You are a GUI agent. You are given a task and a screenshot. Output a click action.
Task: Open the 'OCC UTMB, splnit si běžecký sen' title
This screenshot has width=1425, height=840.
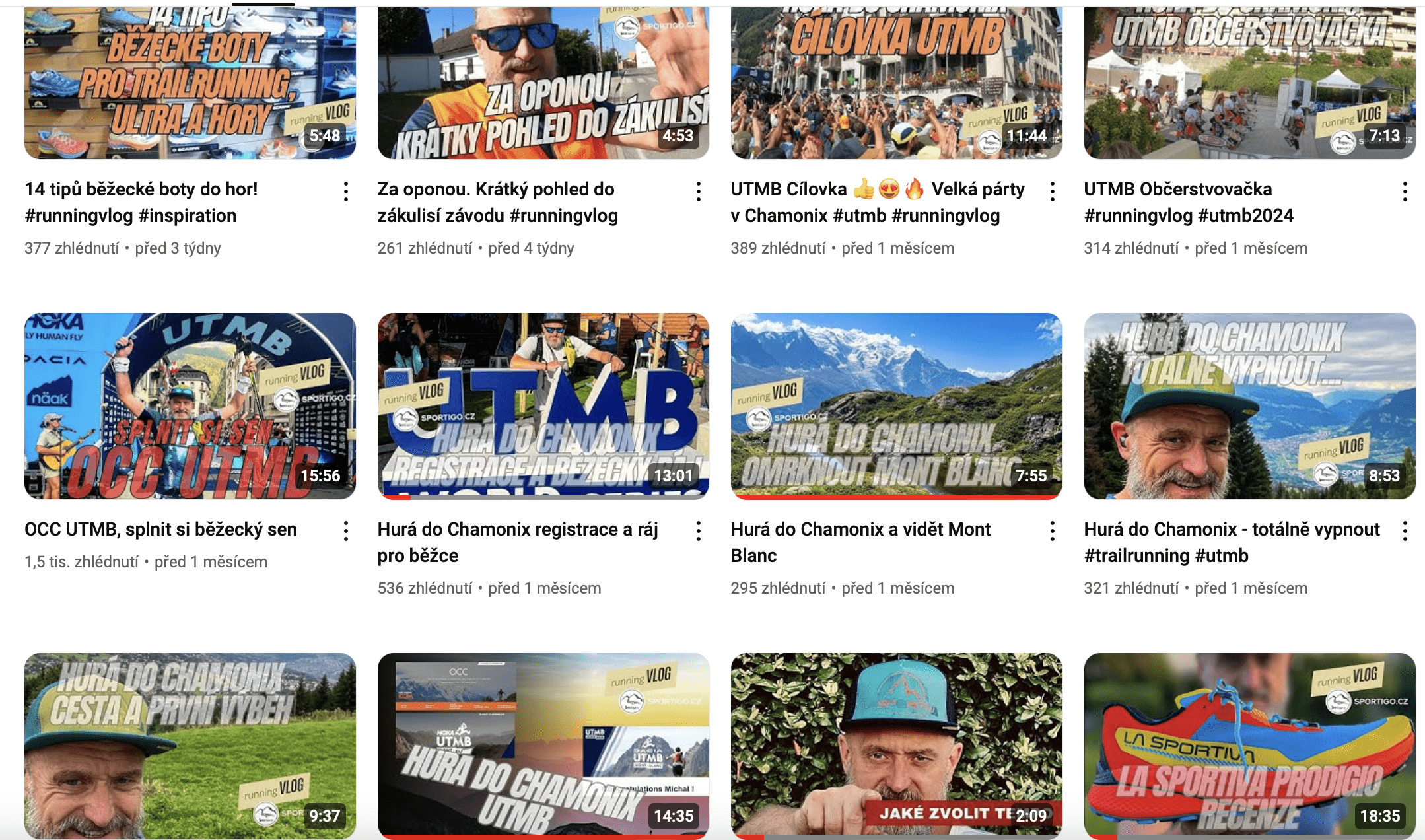tap(160, 529)
